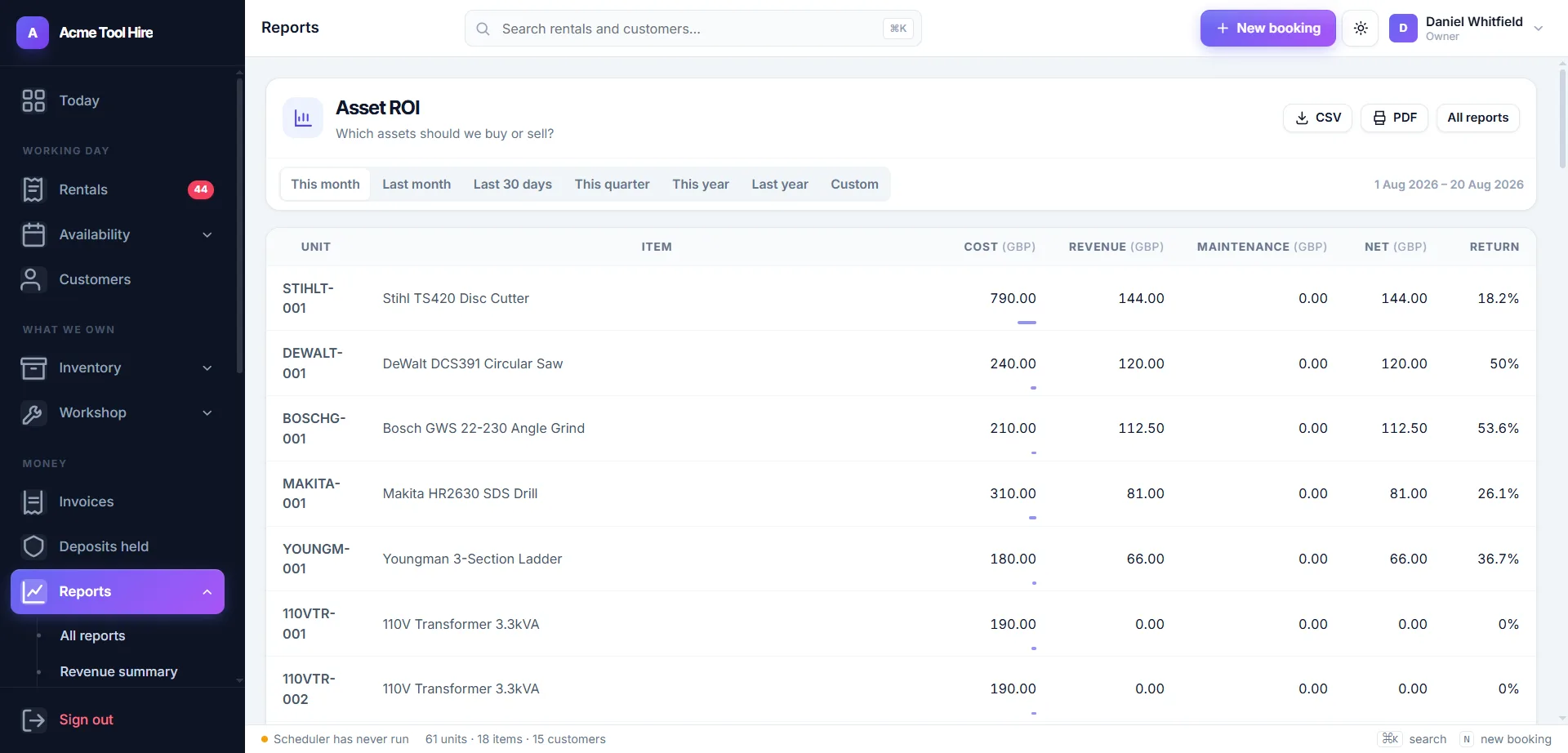Image resolution: width=1568 pixels, height=753 pixels.
Task: Collapse the Reports section chevron
Action: (207, 591)
